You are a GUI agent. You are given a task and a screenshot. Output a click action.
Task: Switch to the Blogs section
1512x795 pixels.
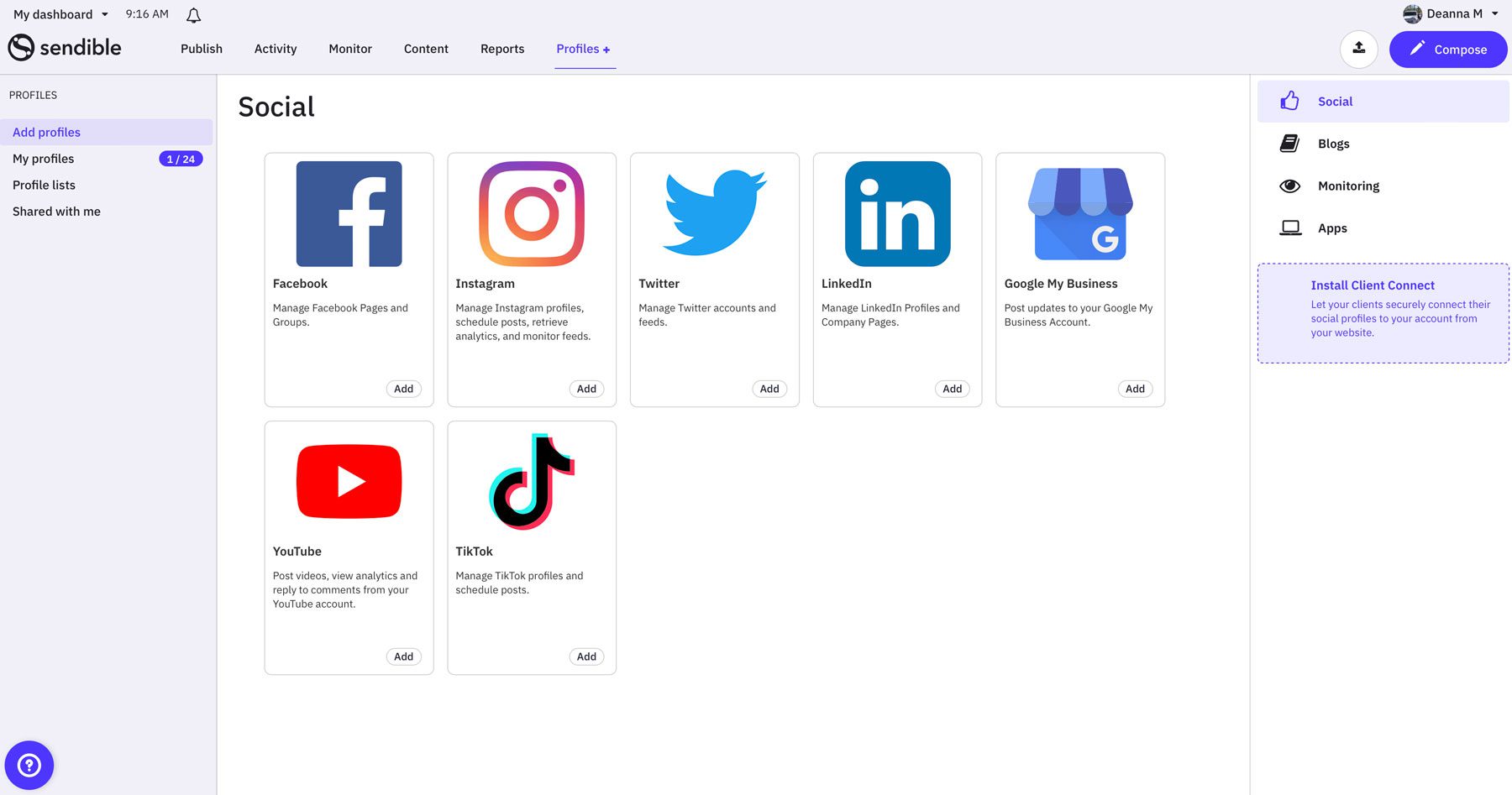click(x=1333, y=144)
